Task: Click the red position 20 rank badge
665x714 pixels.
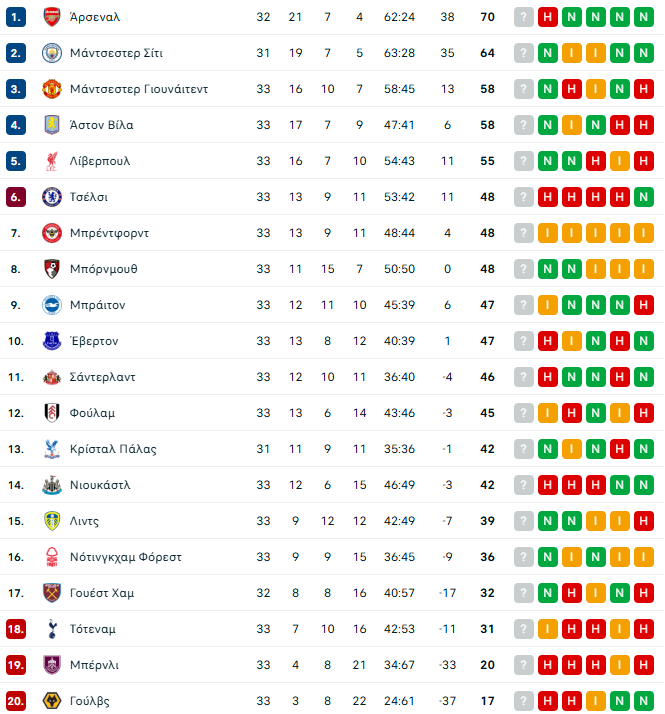Action: click(x=16, y=701)
